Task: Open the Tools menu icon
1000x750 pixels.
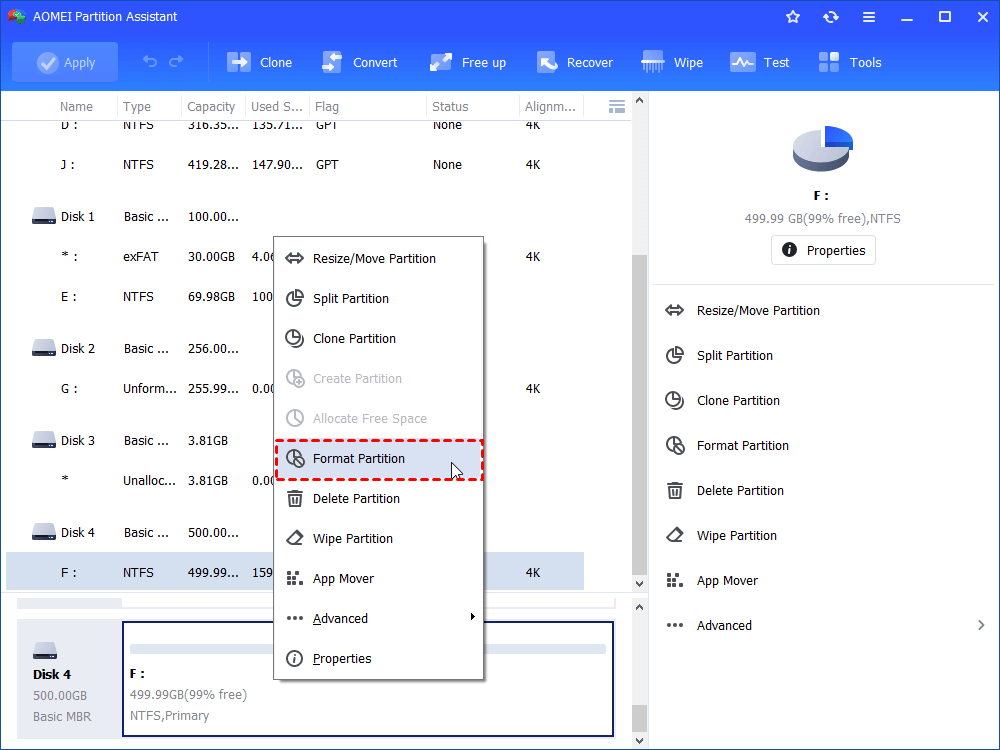Action: click(829, 62)
